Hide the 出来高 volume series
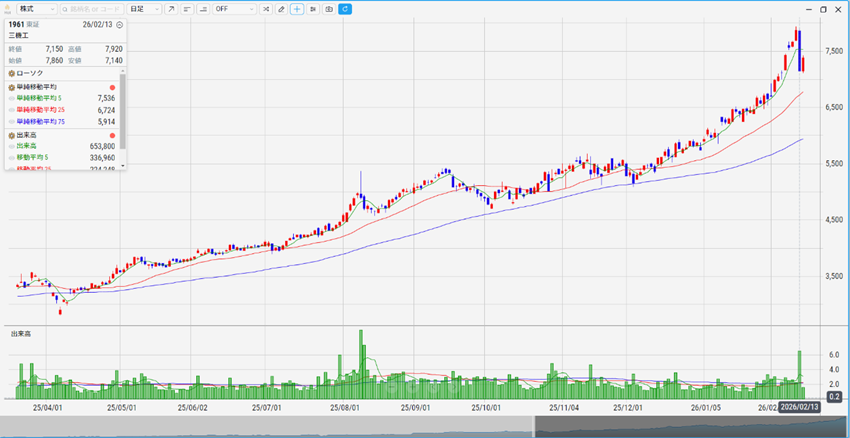 tap(12, 146)
